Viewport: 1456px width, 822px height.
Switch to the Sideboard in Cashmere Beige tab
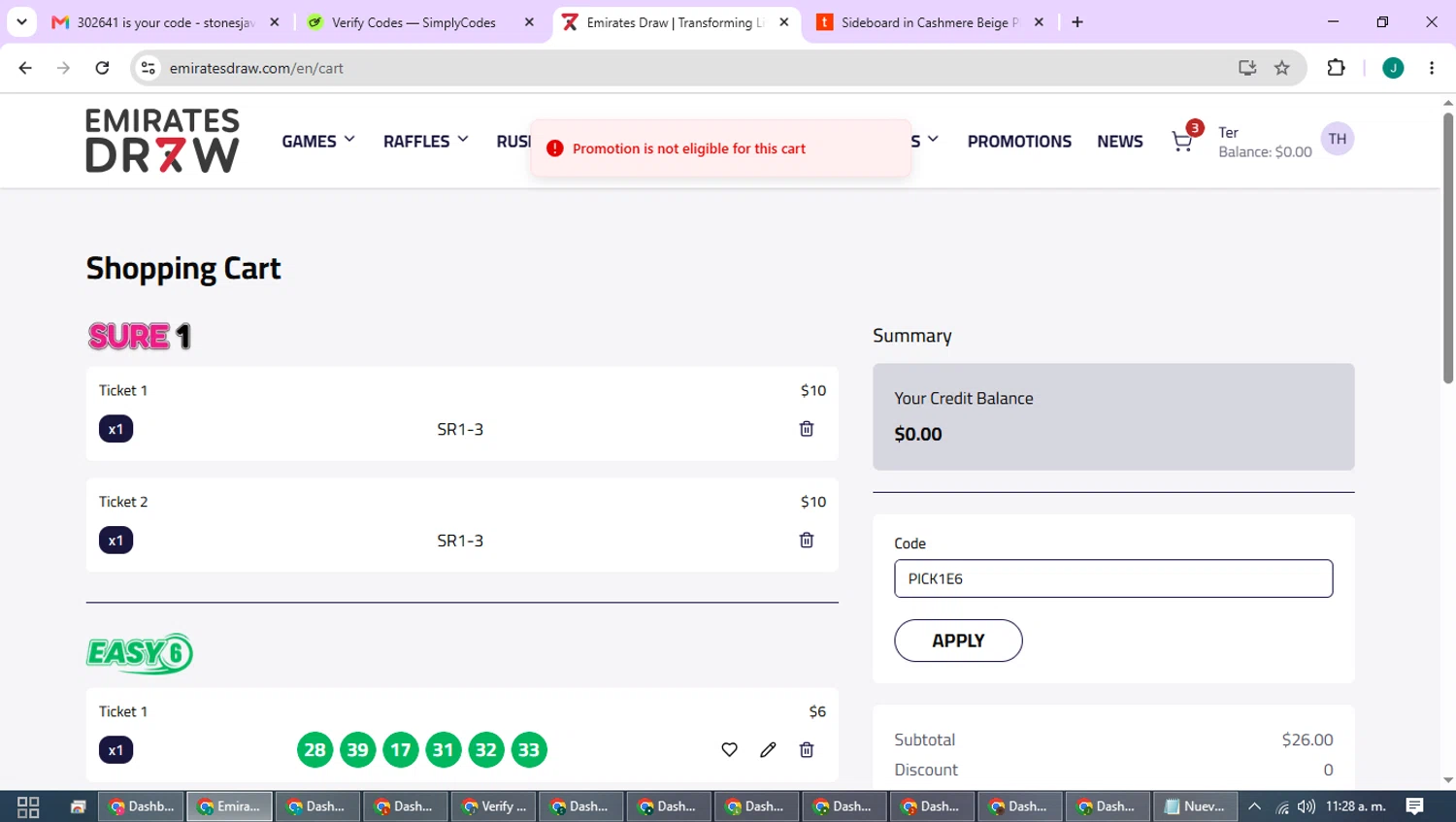(x=929, y=22)
